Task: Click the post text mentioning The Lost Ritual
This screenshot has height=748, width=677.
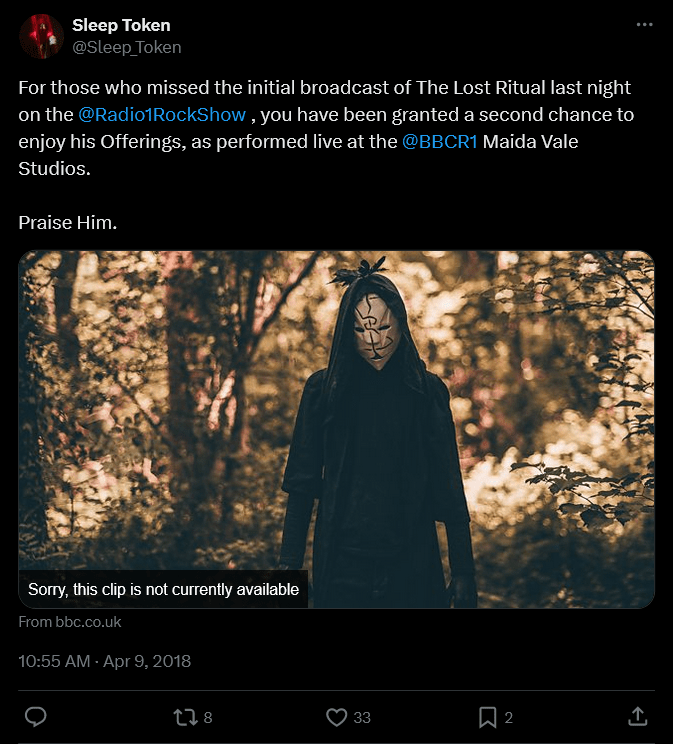Action: pyautogui.click(x=325, y=88)
